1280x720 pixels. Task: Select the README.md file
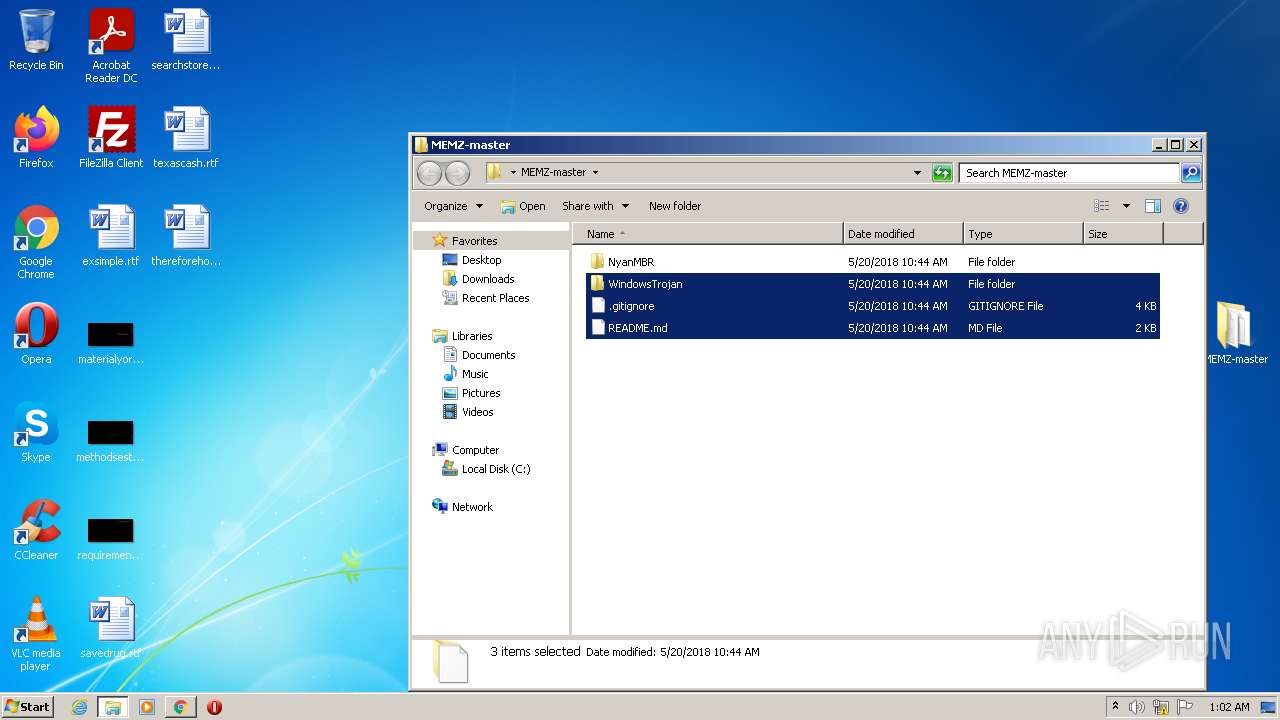872,328
